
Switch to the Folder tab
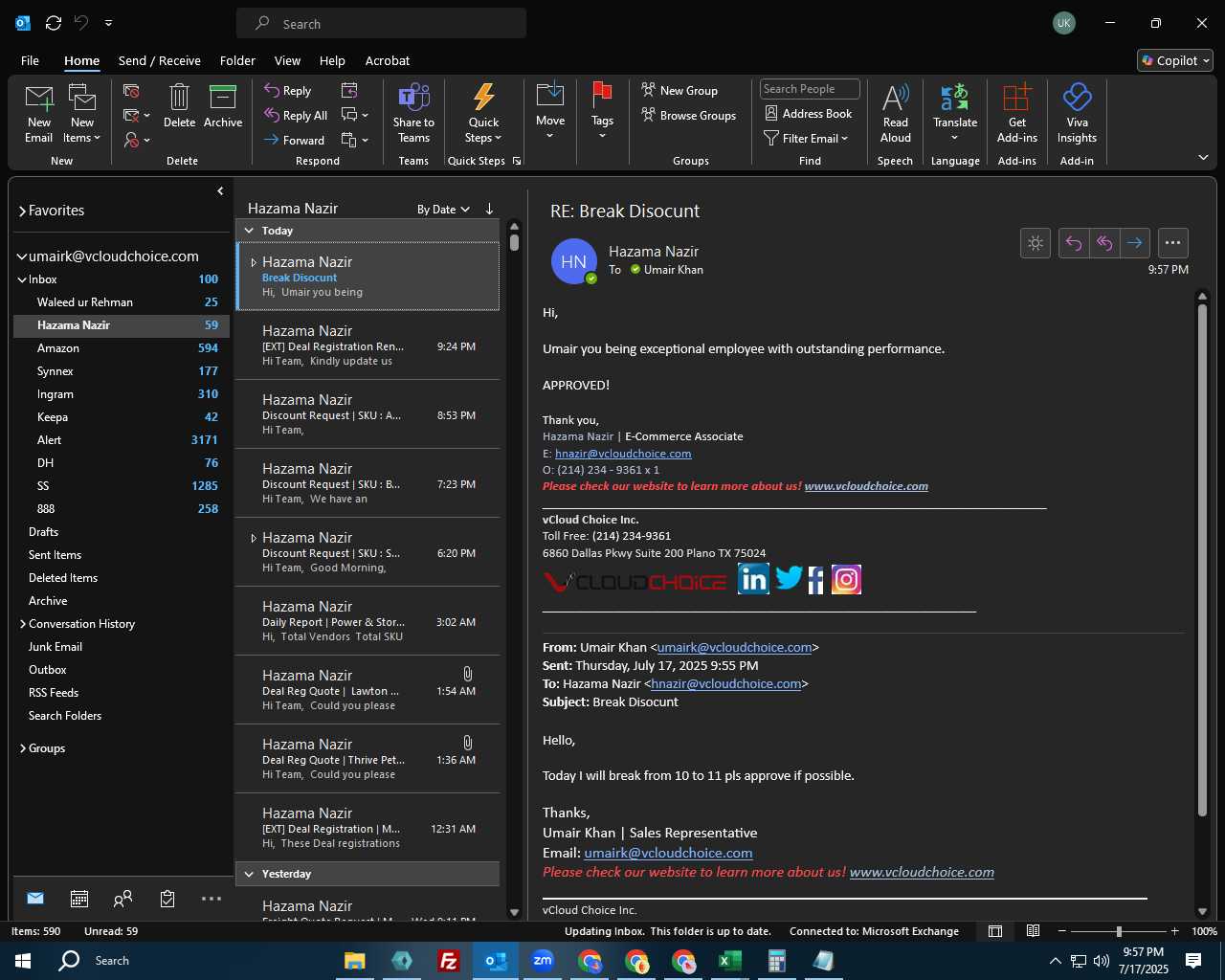click(237, 60)
